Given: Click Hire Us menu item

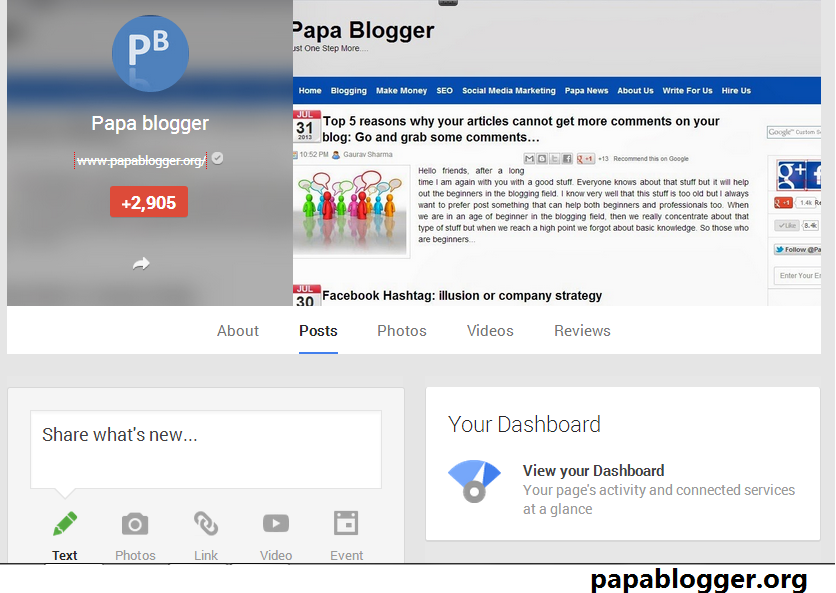Looking at the screenshot, I should (736, 91).
